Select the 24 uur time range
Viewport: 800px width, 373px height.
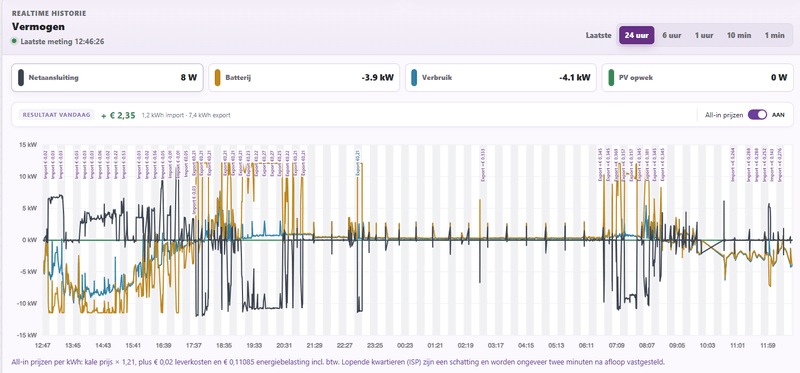coord(636,36)
